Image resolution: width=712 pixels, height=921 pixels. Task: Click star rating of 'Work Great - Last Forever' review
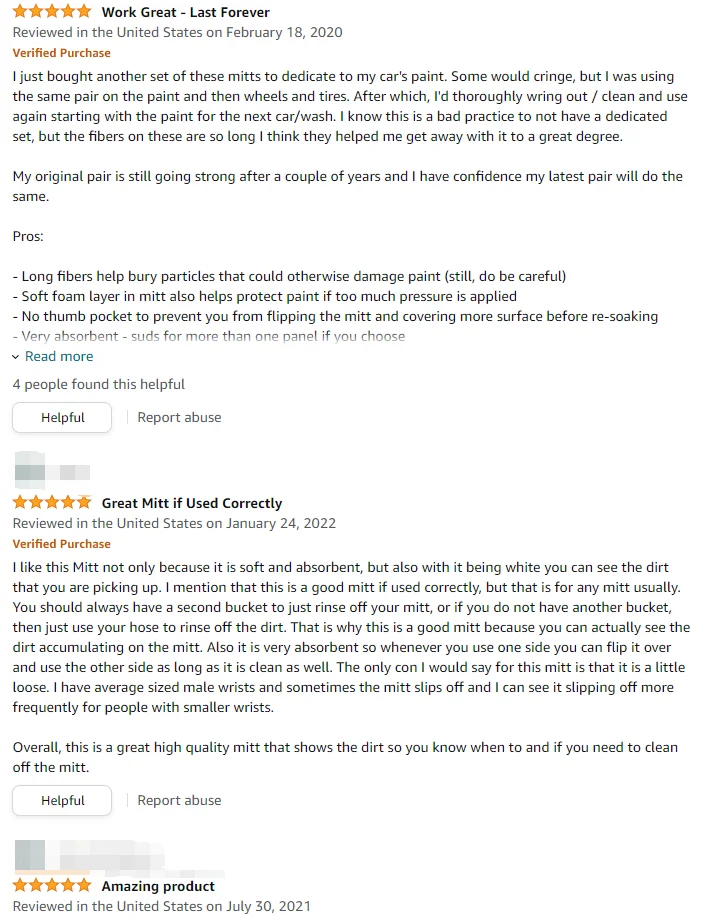tap(51, 13)
